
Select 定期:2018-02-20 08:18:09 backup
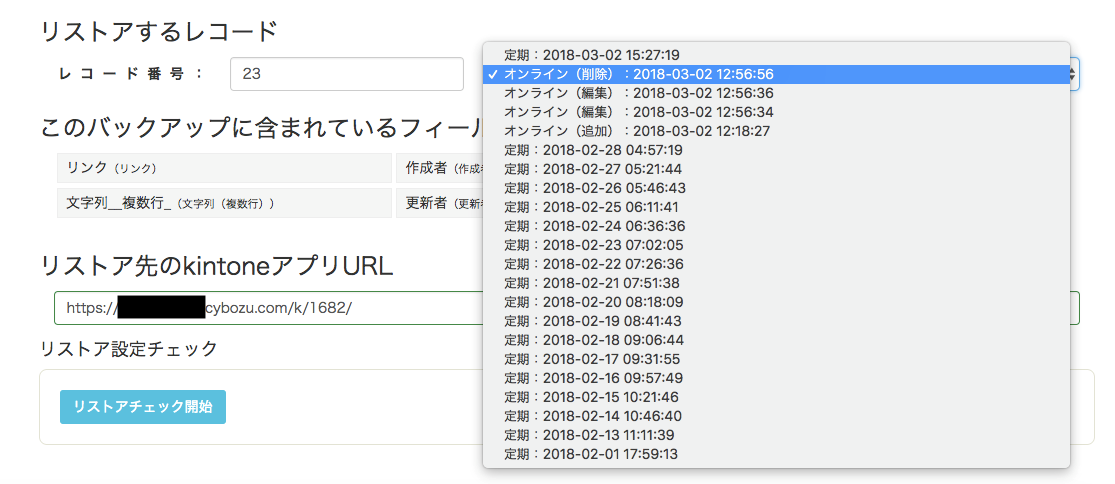point(776,302)
